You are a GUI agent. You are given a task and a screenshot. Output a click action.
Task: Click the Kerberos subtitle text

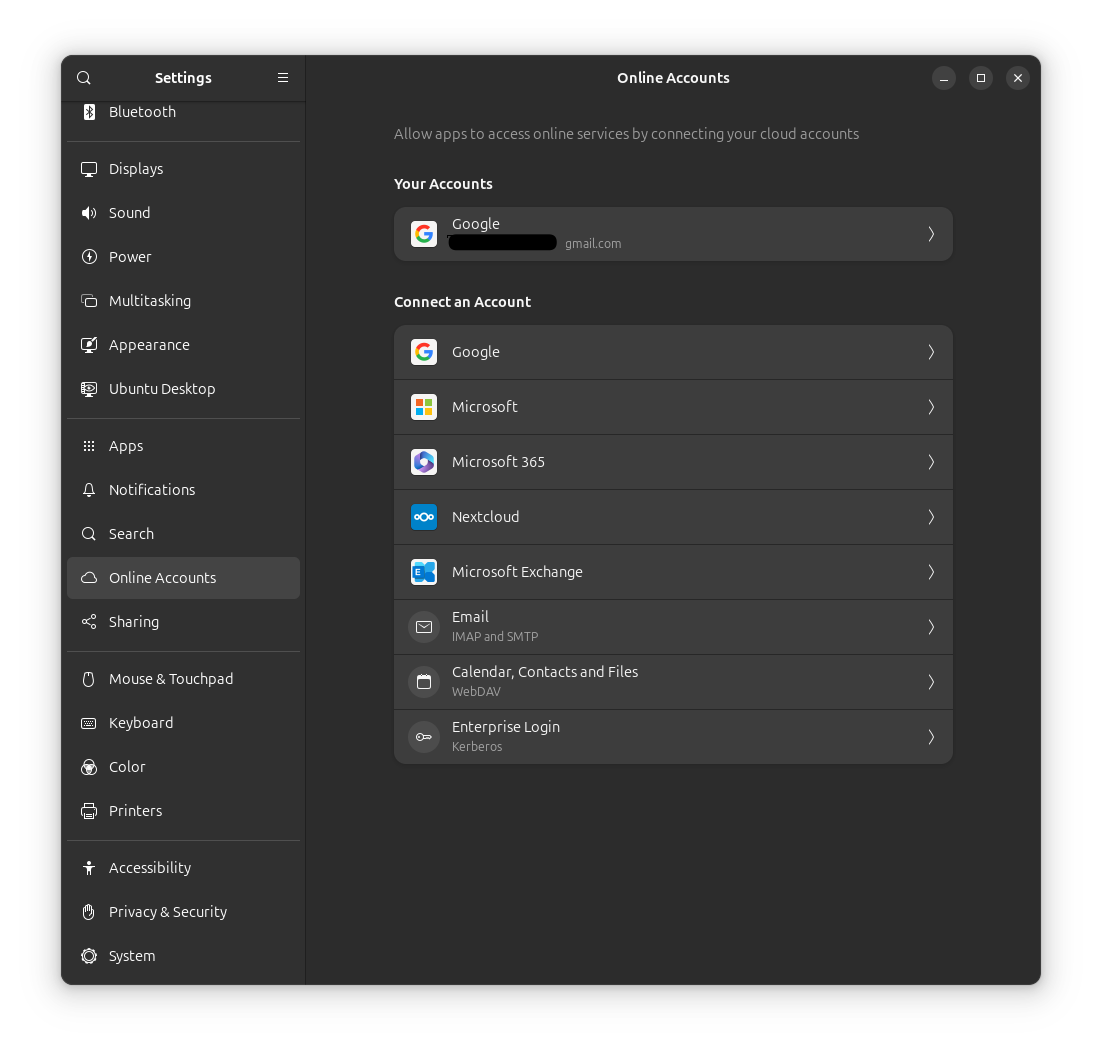click(x=477, y=747)
